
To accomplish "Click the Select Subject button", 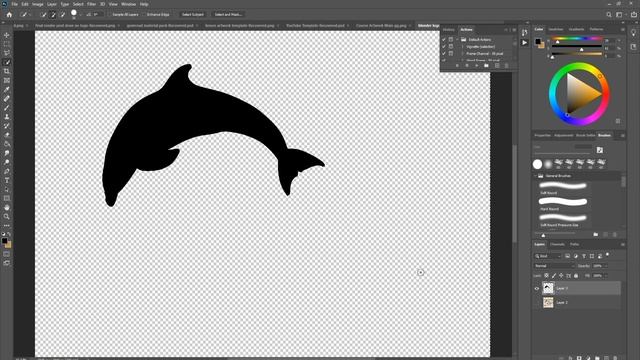I will (193, 15).
